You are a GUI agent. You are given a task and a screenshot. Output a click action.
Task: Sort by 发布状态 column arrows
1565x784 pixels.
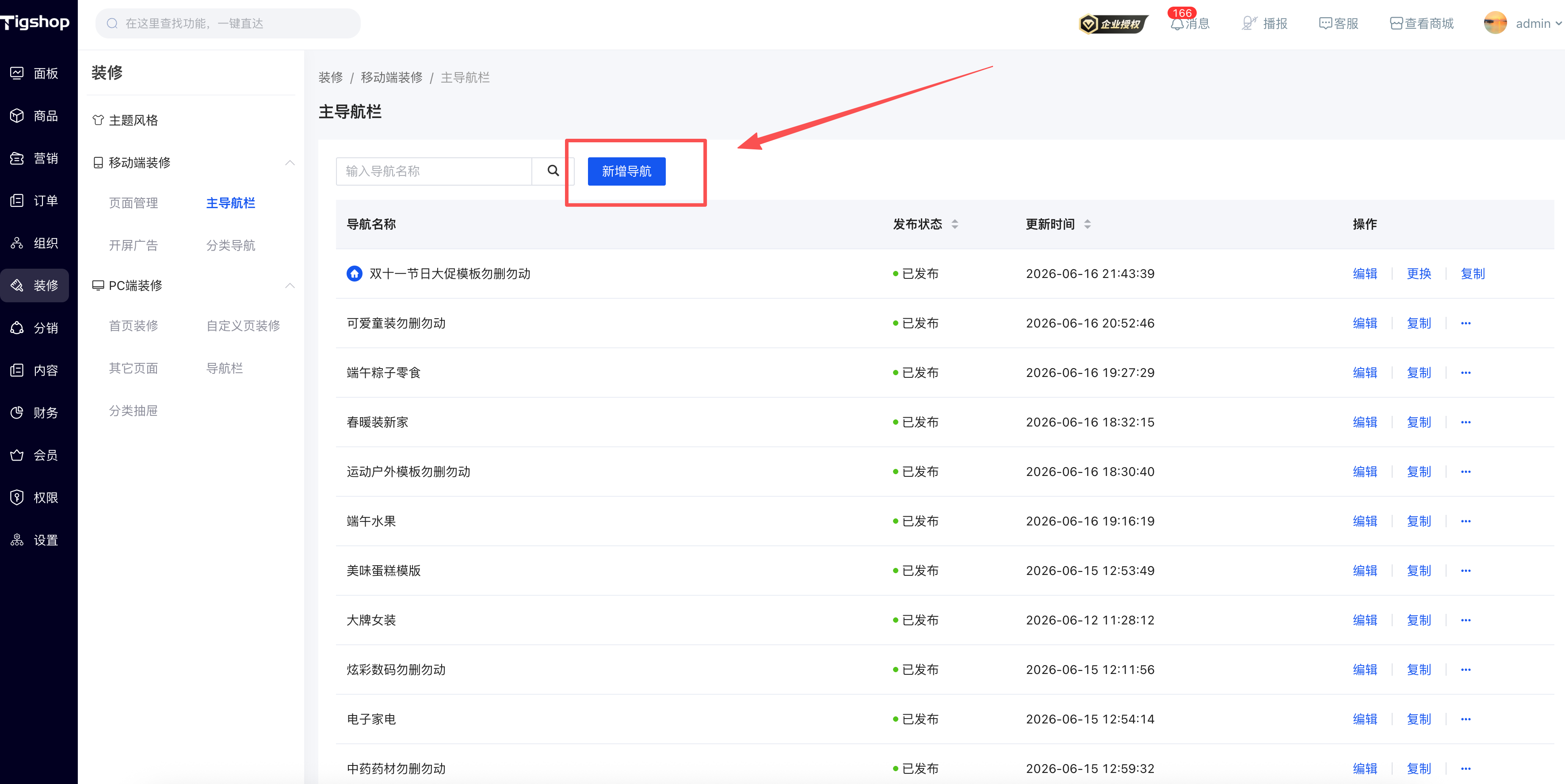click(x=955, y=224)
